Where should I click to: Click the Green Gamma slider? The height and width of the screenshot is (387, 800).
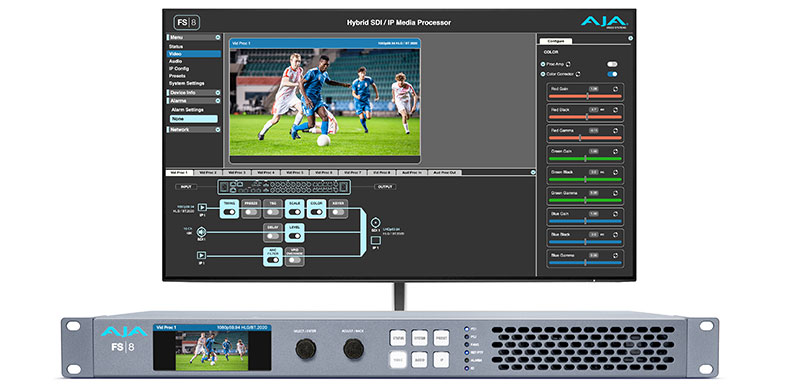[585, 200]
